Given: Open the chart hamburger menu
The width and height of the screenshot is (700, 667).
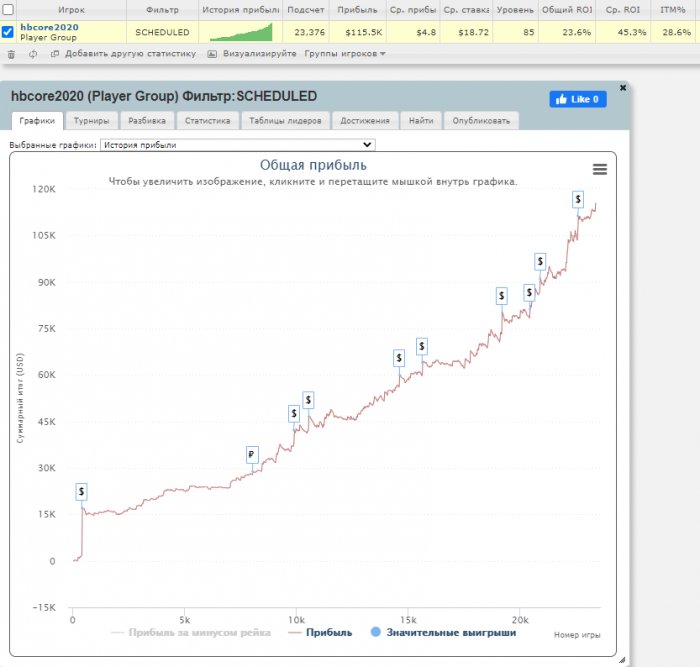Looking at the screenshot, I should pos(600,170).
